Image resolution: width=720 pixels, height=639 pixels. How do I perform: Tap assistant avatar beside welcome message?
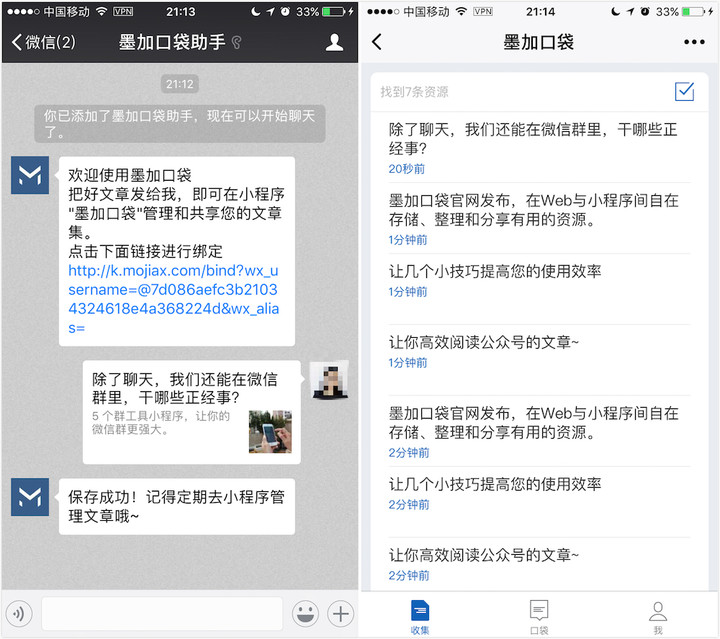coord(30,175)
